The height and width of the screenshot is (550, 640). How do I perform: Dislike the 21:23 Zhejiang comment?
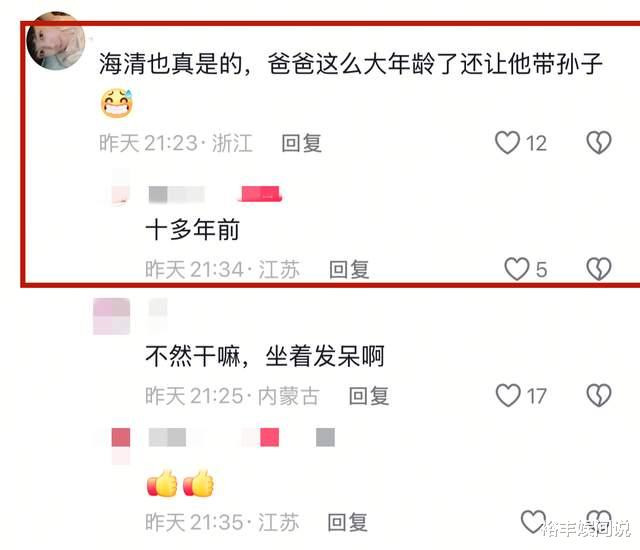599,142
